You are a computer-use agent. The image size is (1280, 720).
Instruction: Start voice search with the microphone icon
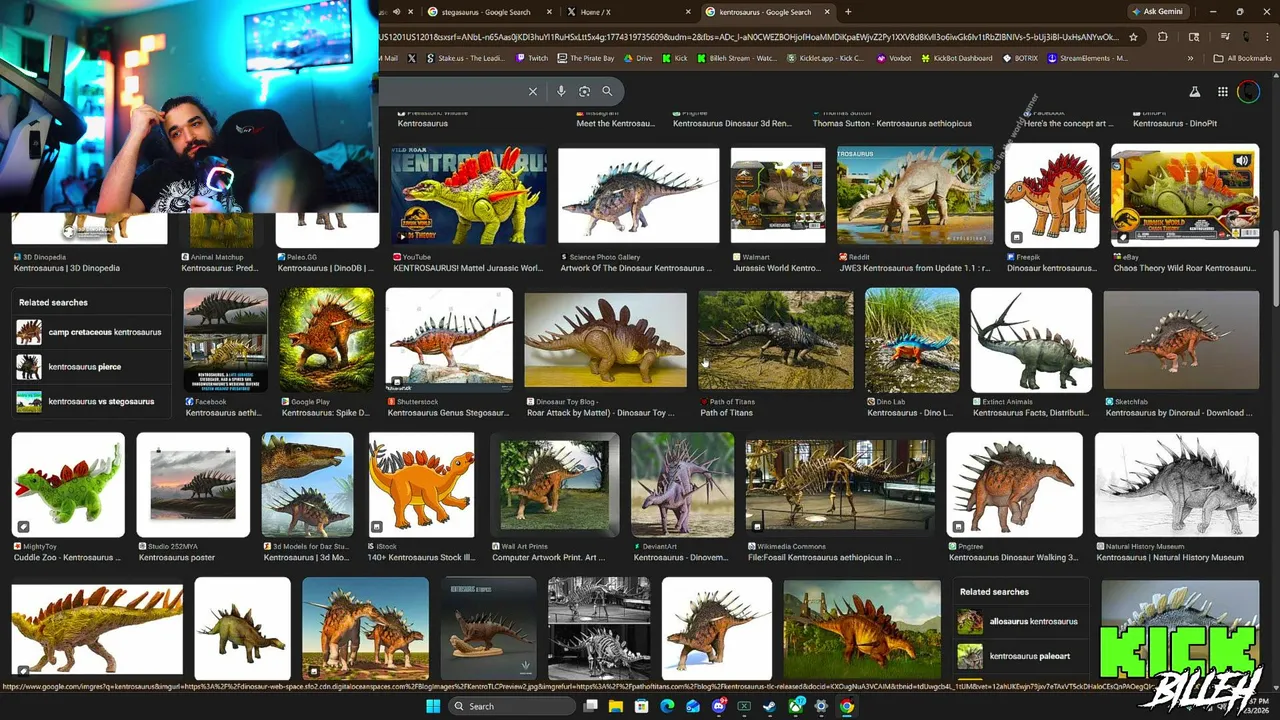(561, 91)
